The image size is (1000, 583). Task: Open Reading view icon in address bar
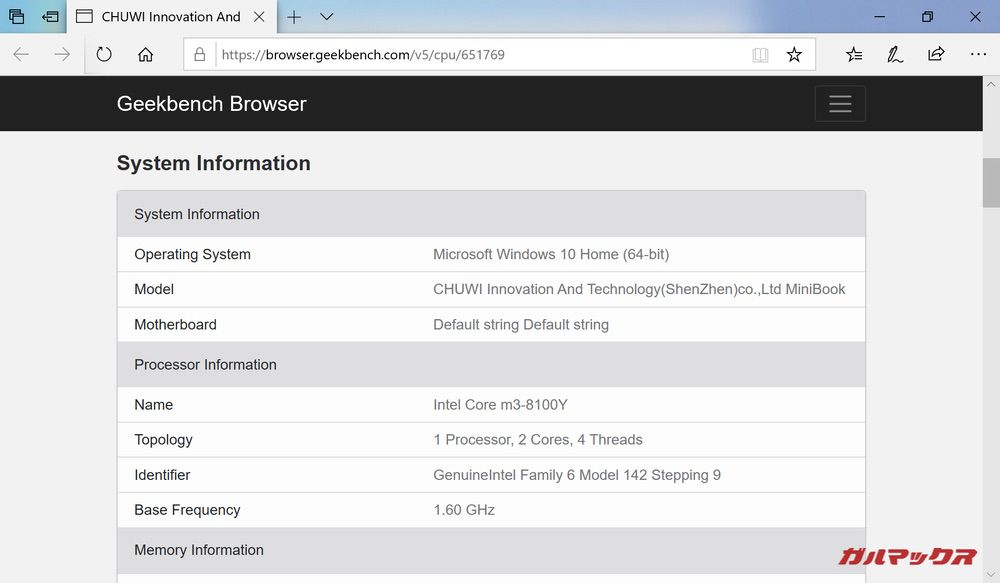760,55
